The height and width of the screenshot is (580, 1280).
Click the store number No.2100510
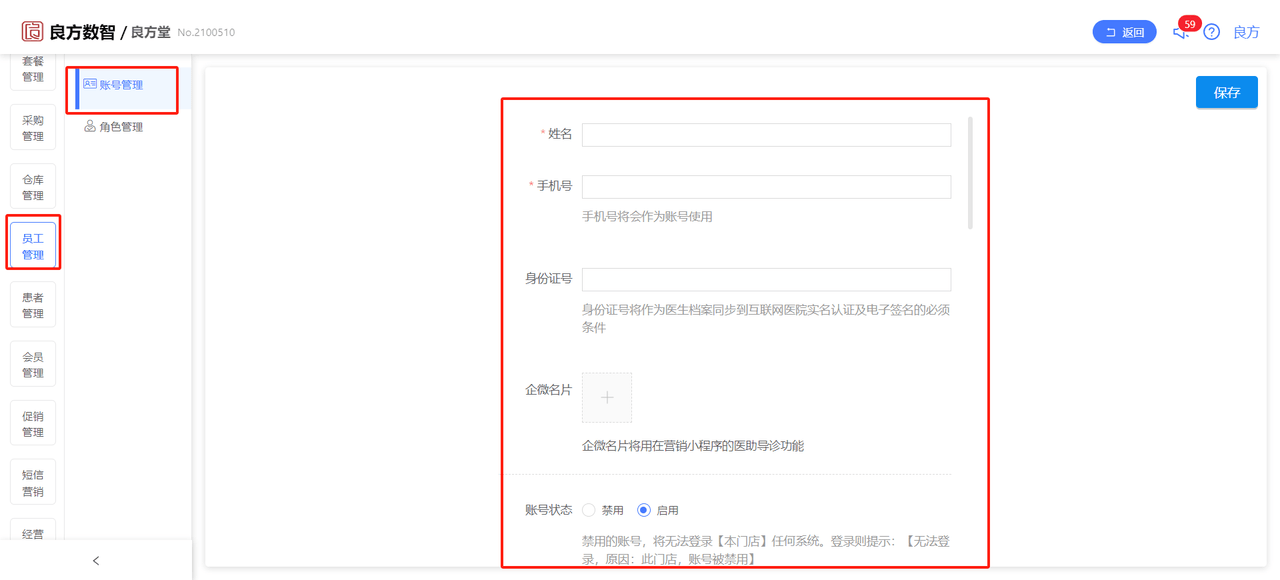click(x=206, y=33)
